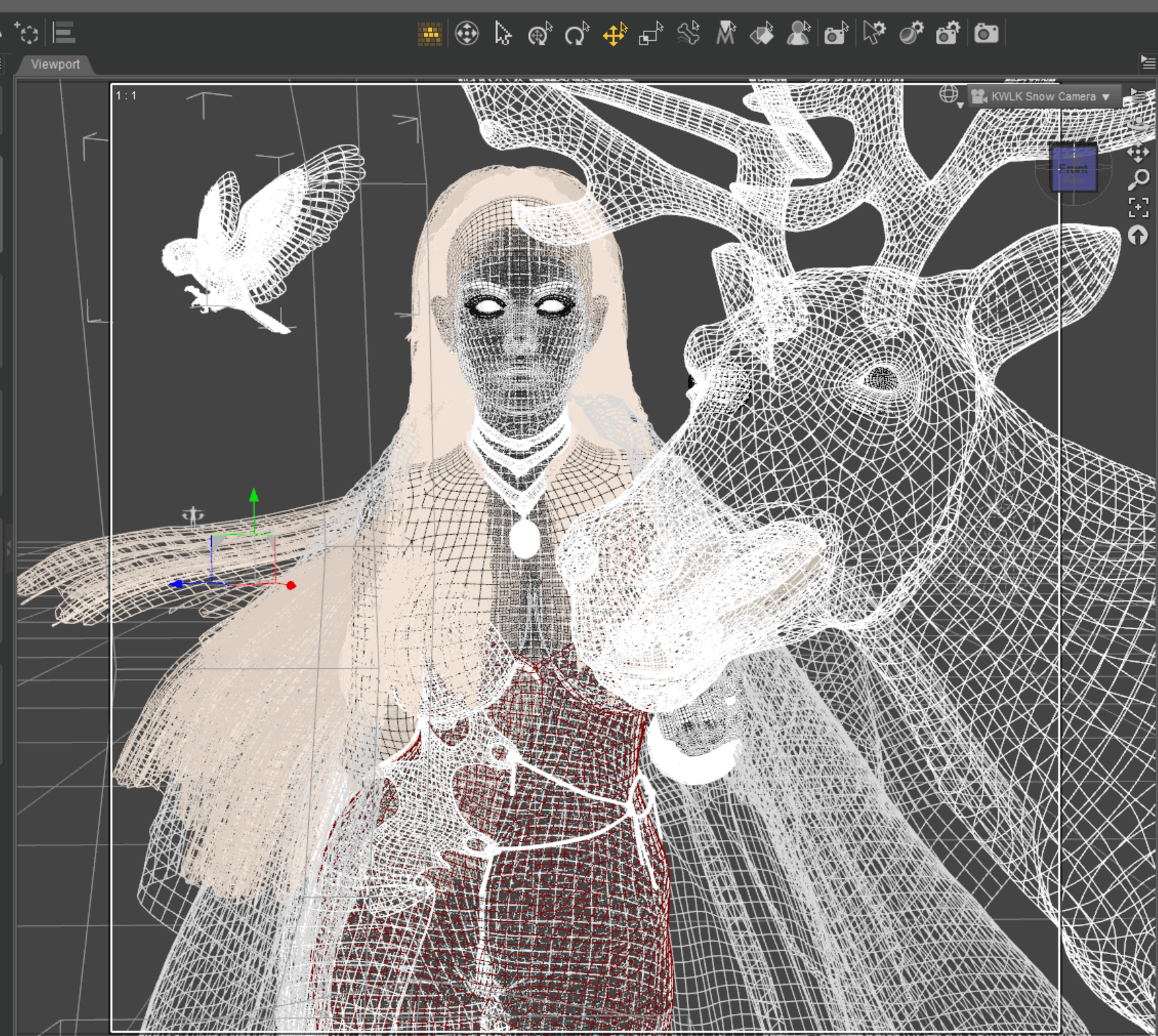Open the KWLK Snow Camera dropdown
The width and height of the screenshot is (1158, 1036).
point(1045,96)
